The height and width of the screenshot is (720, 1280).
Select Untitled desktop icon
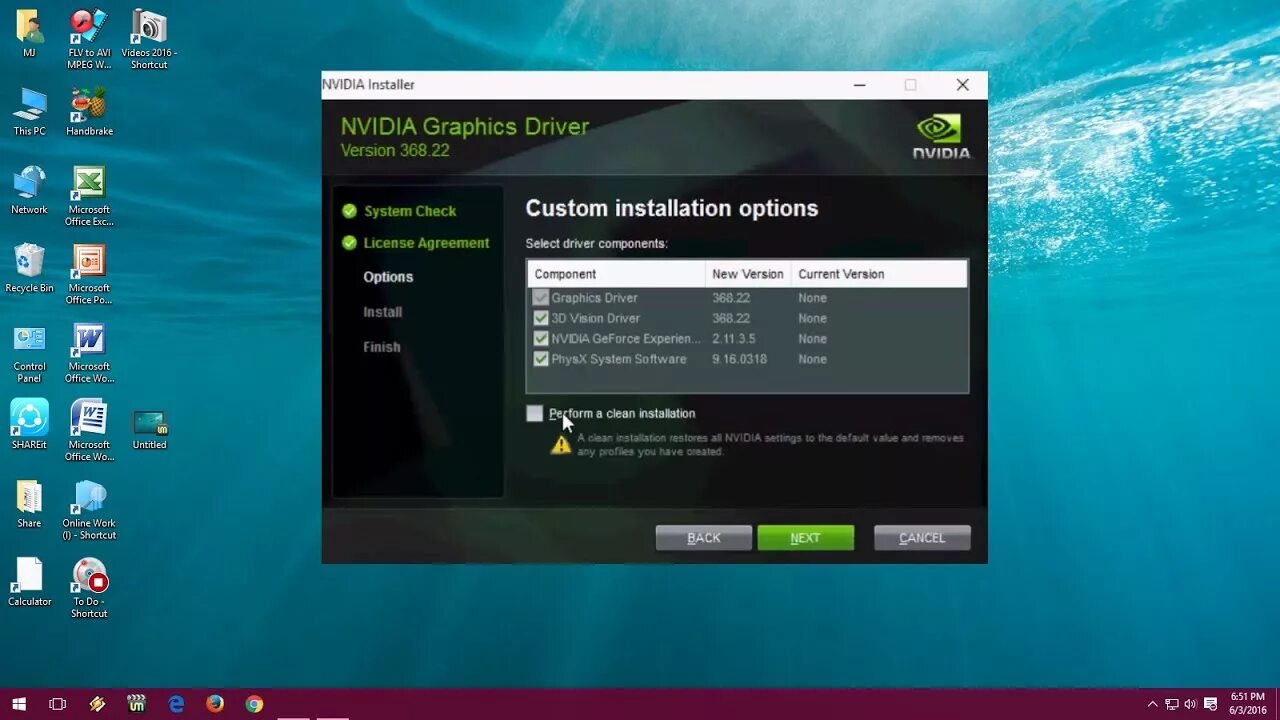(149, 429)
